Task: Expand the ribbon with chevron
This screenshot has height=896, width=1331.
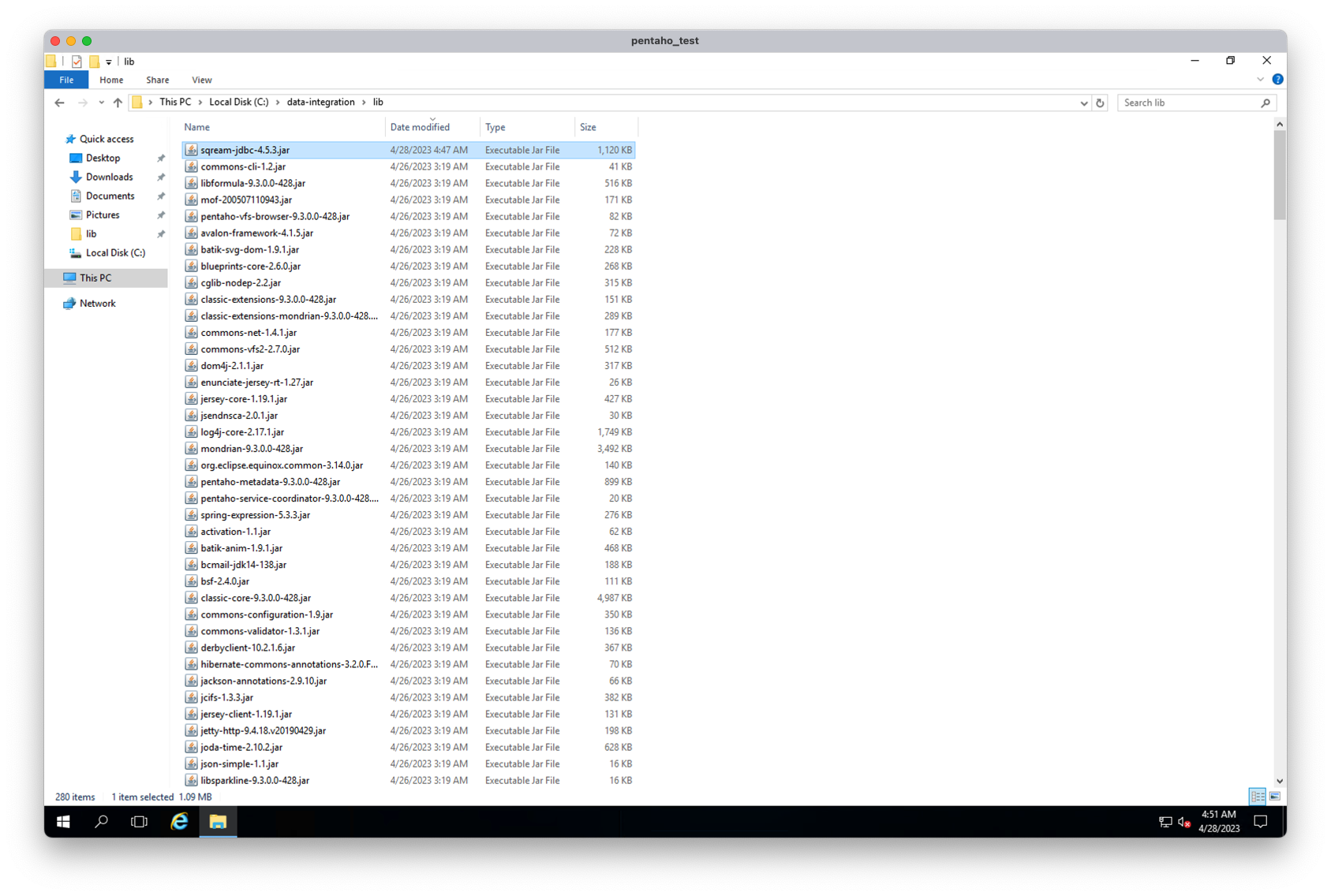Action: pos(1260,80)
